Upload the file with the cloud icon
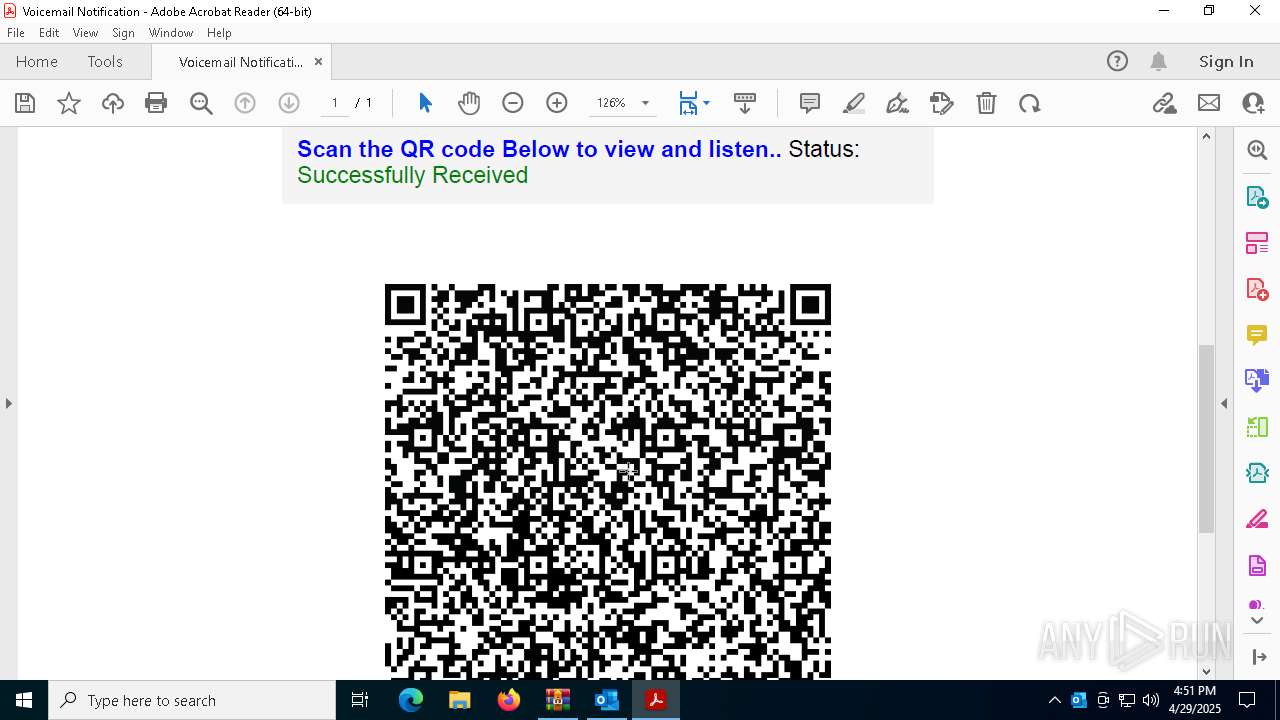 113,103
